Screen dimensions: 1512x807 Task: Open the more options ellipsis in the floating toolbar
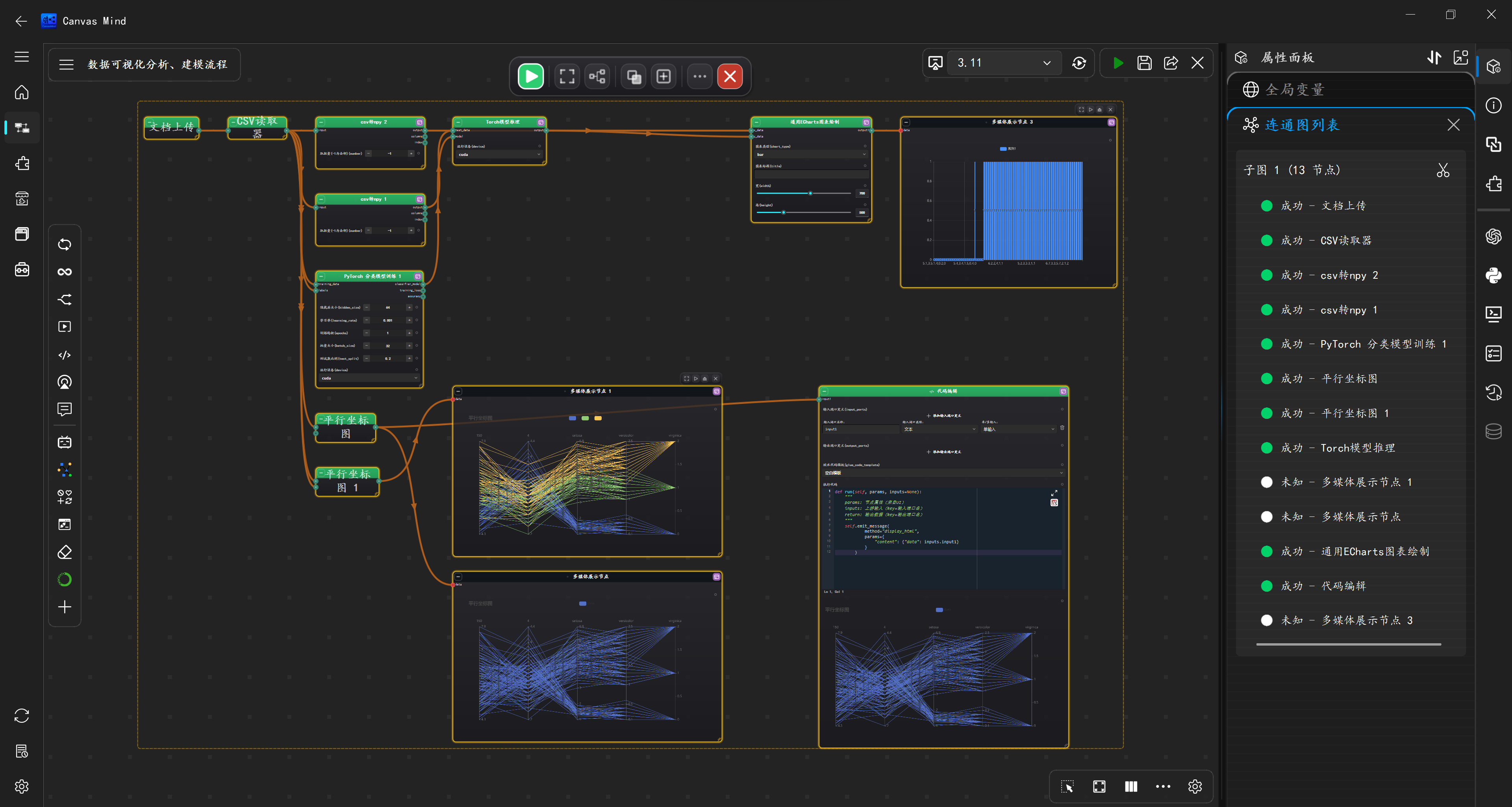coord(700,76)
